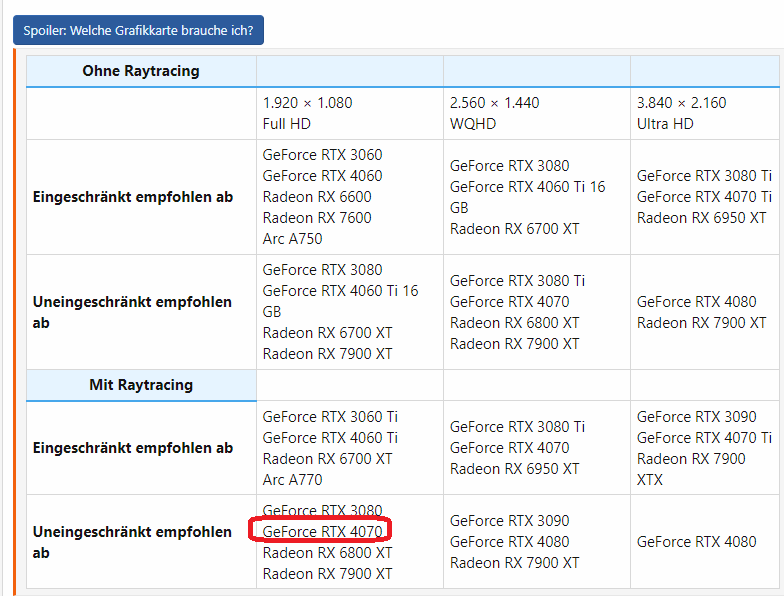Click "GeForce RTX 3080 Ti" in the Ultra HD column
784x605 pixels.
coord(704,176)
